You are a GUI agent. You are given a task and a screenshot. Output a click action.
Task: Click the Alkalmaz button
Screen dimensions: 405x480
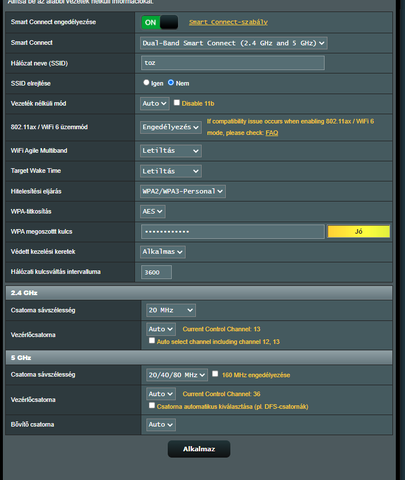(199, 449)
